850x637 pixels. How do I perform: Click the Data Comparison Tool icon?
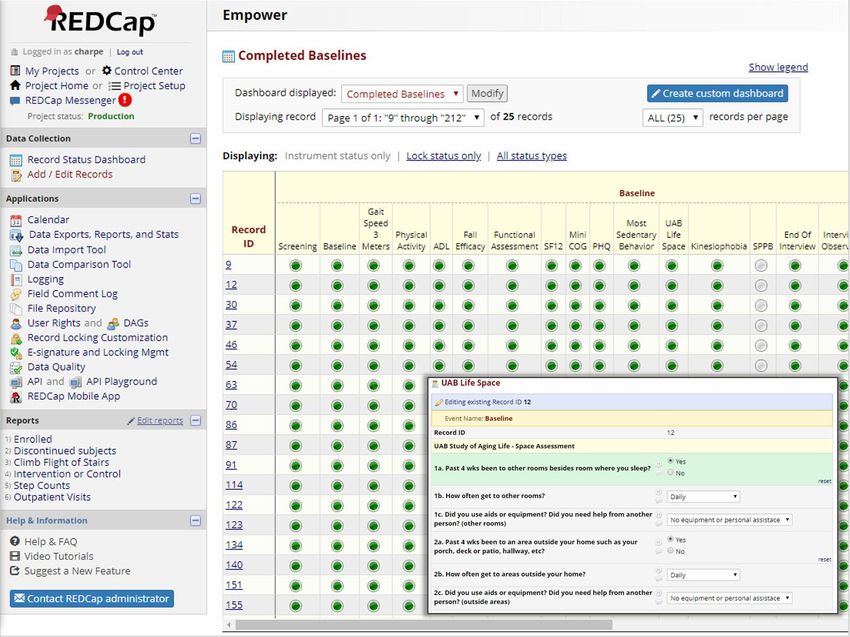click(16, 265)
